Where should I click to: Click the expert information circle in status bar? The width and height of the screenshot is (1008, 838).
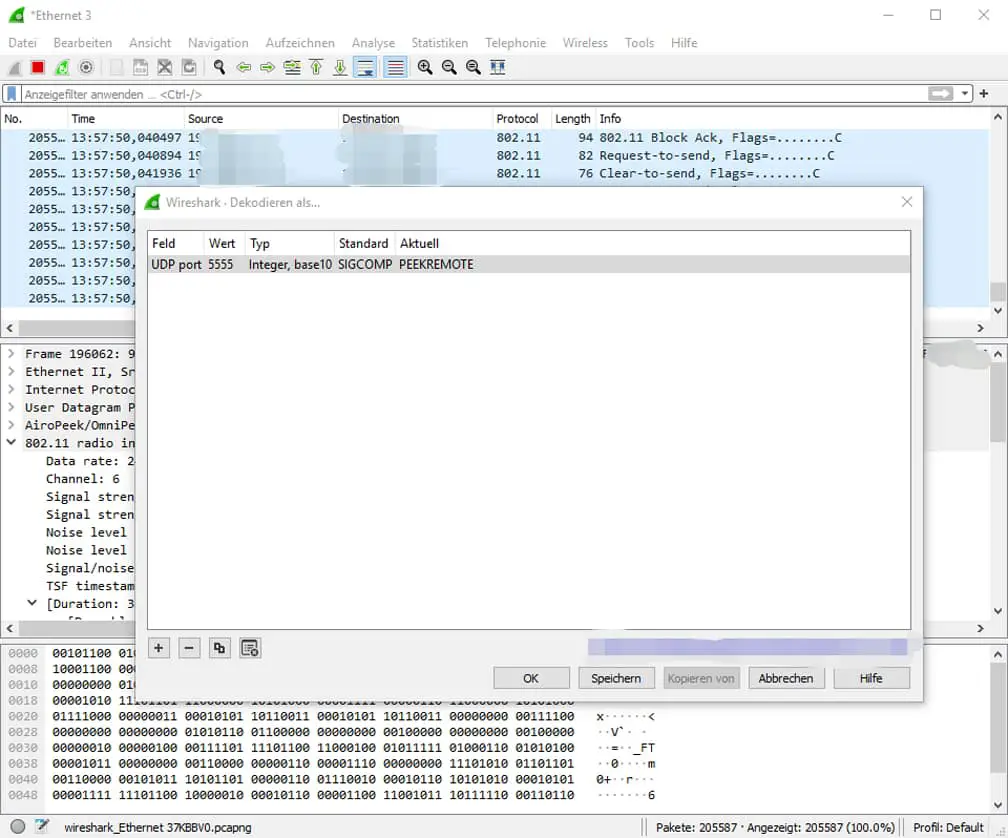click(18, 827)
